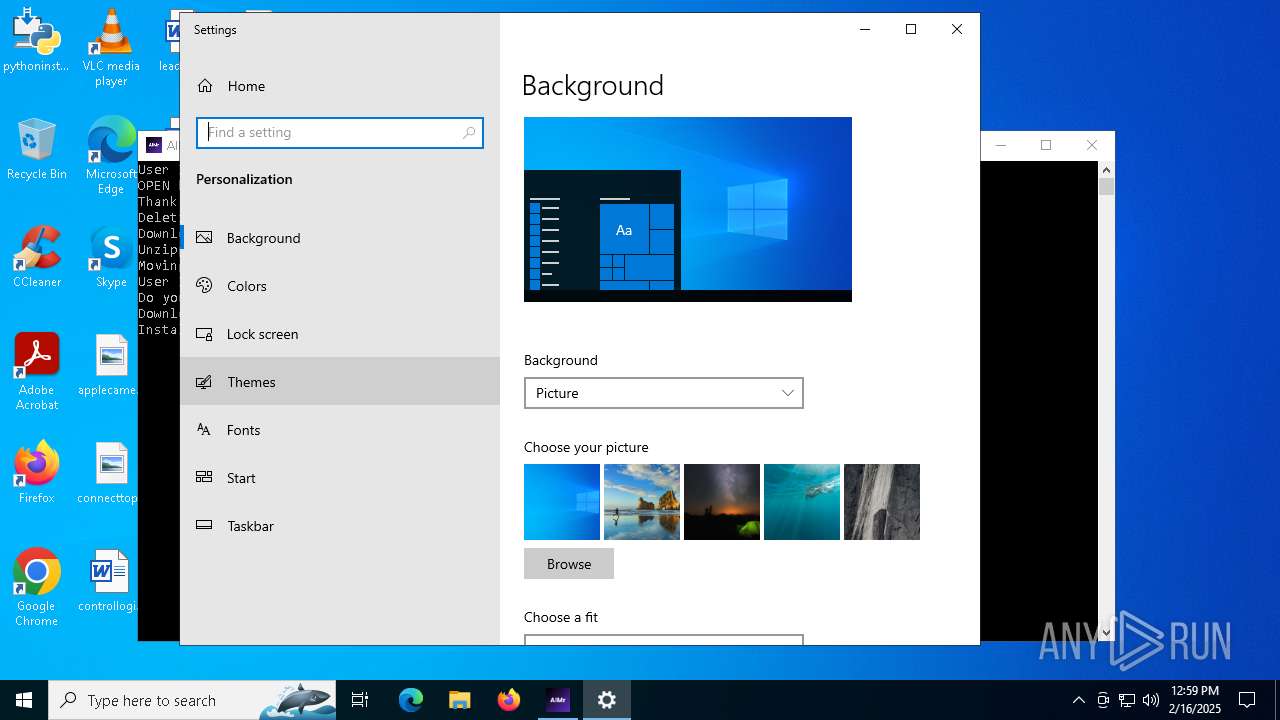1280x720 pixels.
Task: Choose the blue Windows logo picture
Action: click(562, 502)
